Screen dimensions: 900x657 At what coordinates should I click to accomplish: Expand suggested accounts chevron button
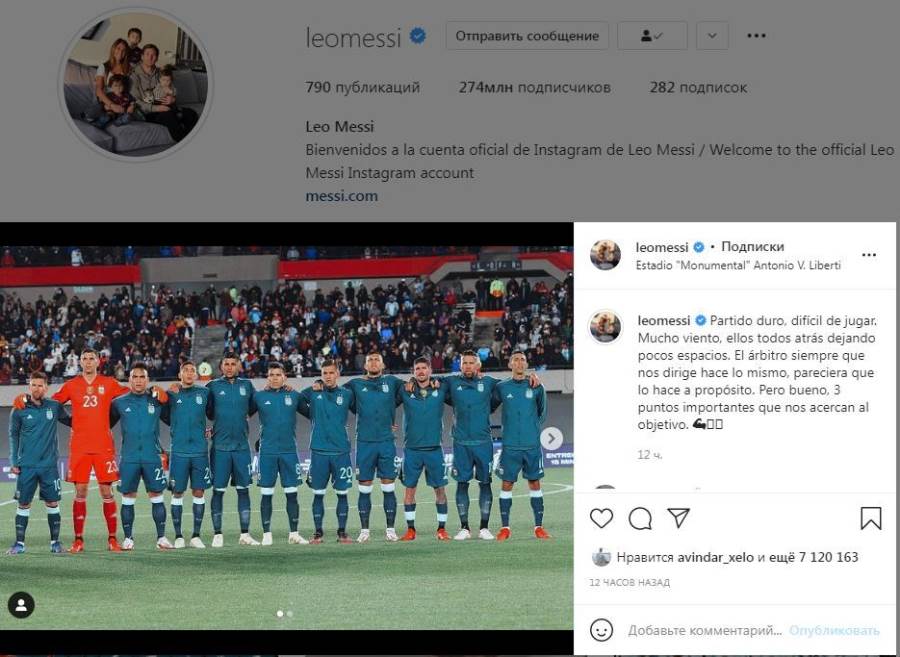712,36
